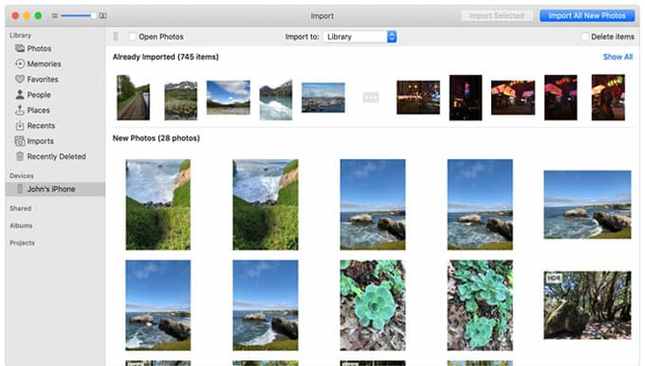Select the Recents clock icon
This screenshot has width=645, height=366.
pyautogui.click(x=20, y=125)
